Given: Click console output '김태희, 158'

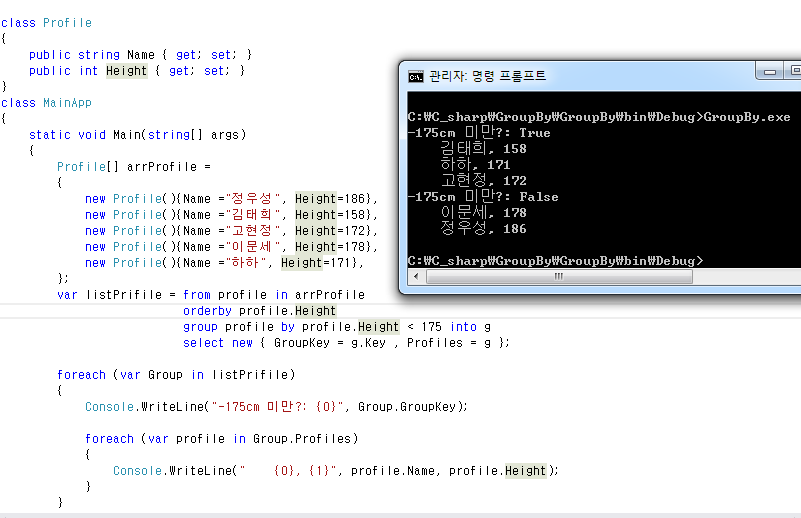Looking at the screenshot, I should click(483, 149).
